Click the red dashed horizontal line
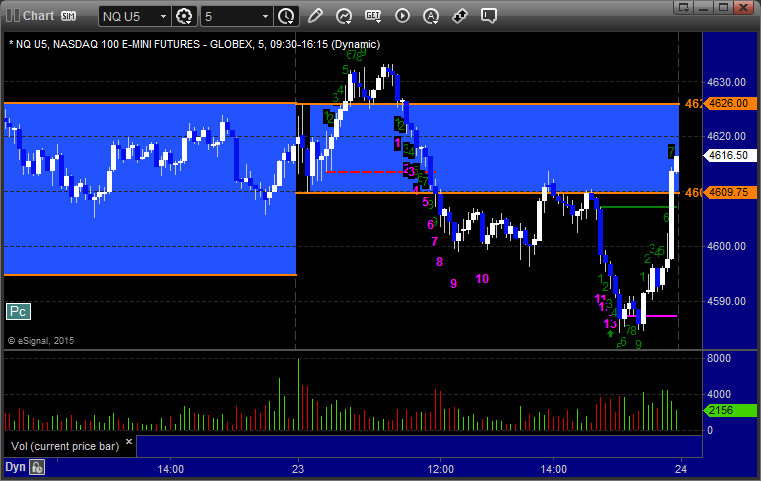 click(x=380, y=172)
